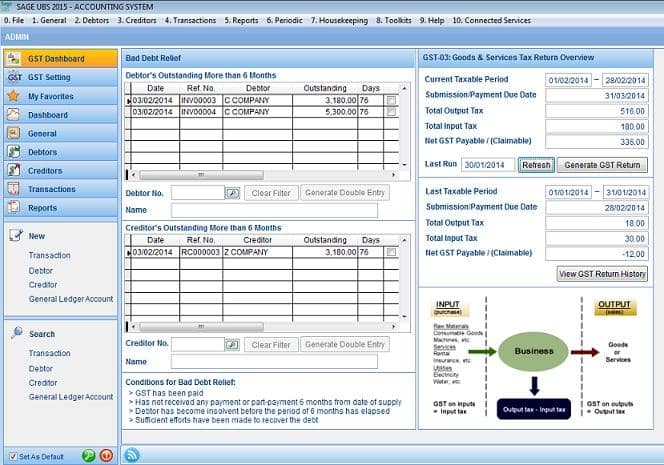Image resolution: width=664 pixels, height=465 pixels.
Task: Click New Debtor link
Action: pyautogui.click(x=41, y=271)
